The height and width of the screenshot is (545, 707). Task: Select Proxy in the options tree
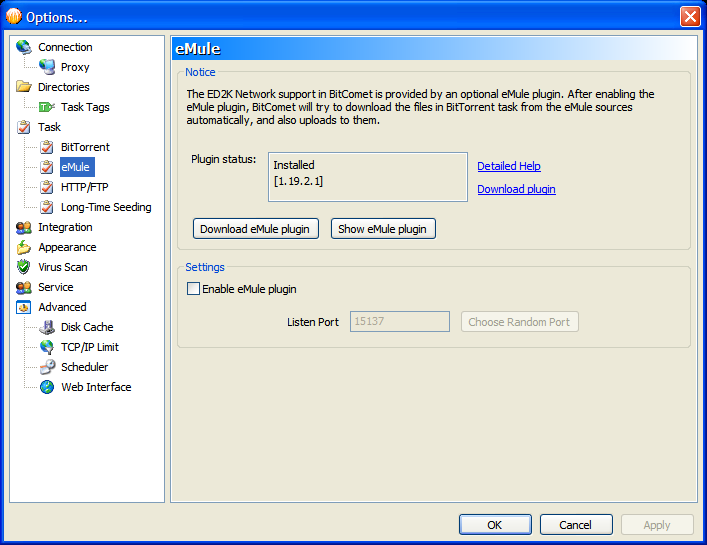click(75, 67)
